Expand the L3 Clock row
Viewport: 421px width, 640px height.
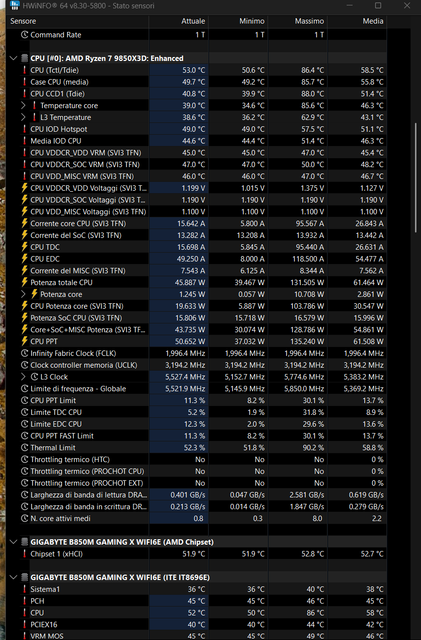coord(23,377)
